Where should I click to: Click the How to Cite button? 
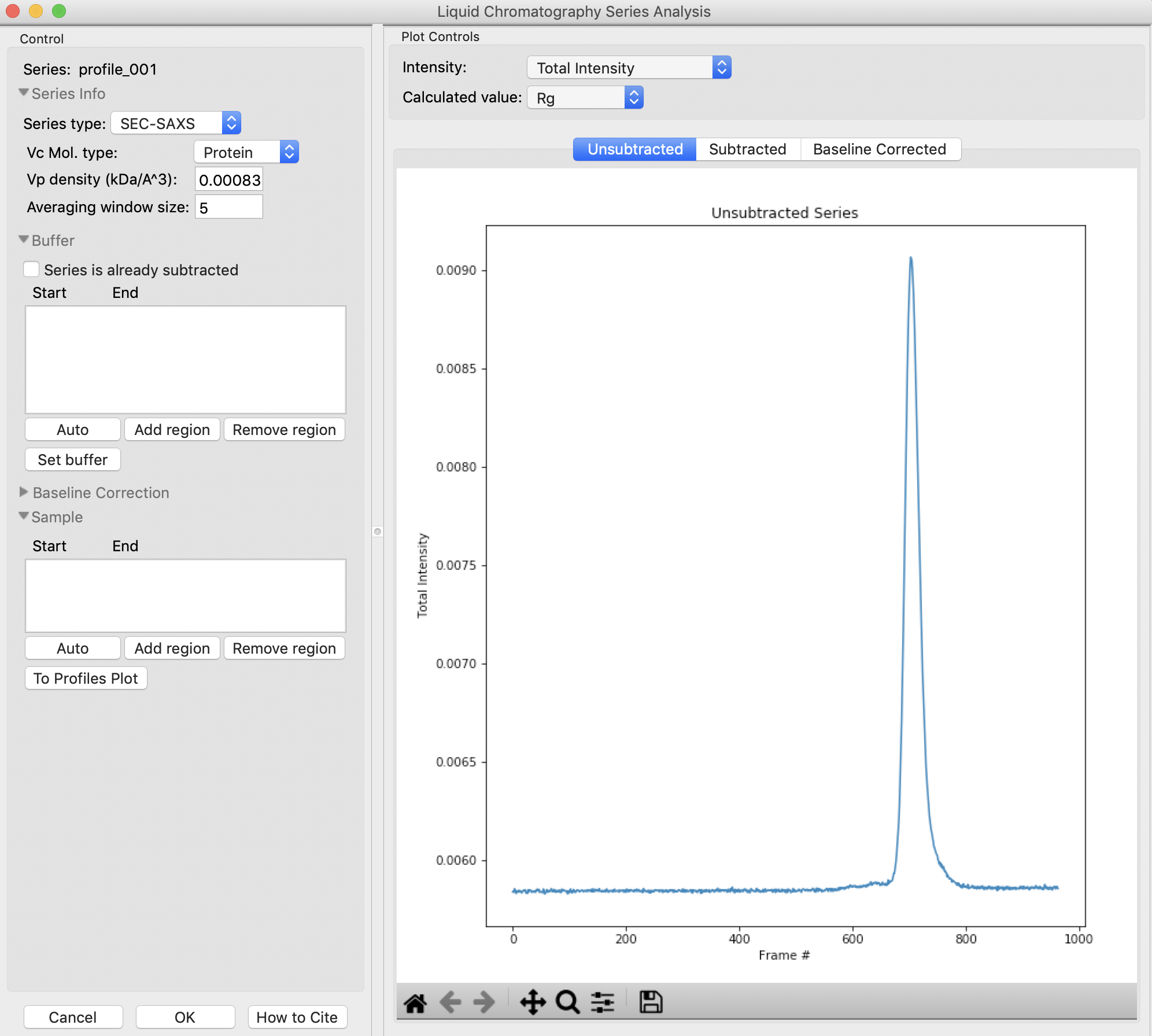click(297, 1017)
